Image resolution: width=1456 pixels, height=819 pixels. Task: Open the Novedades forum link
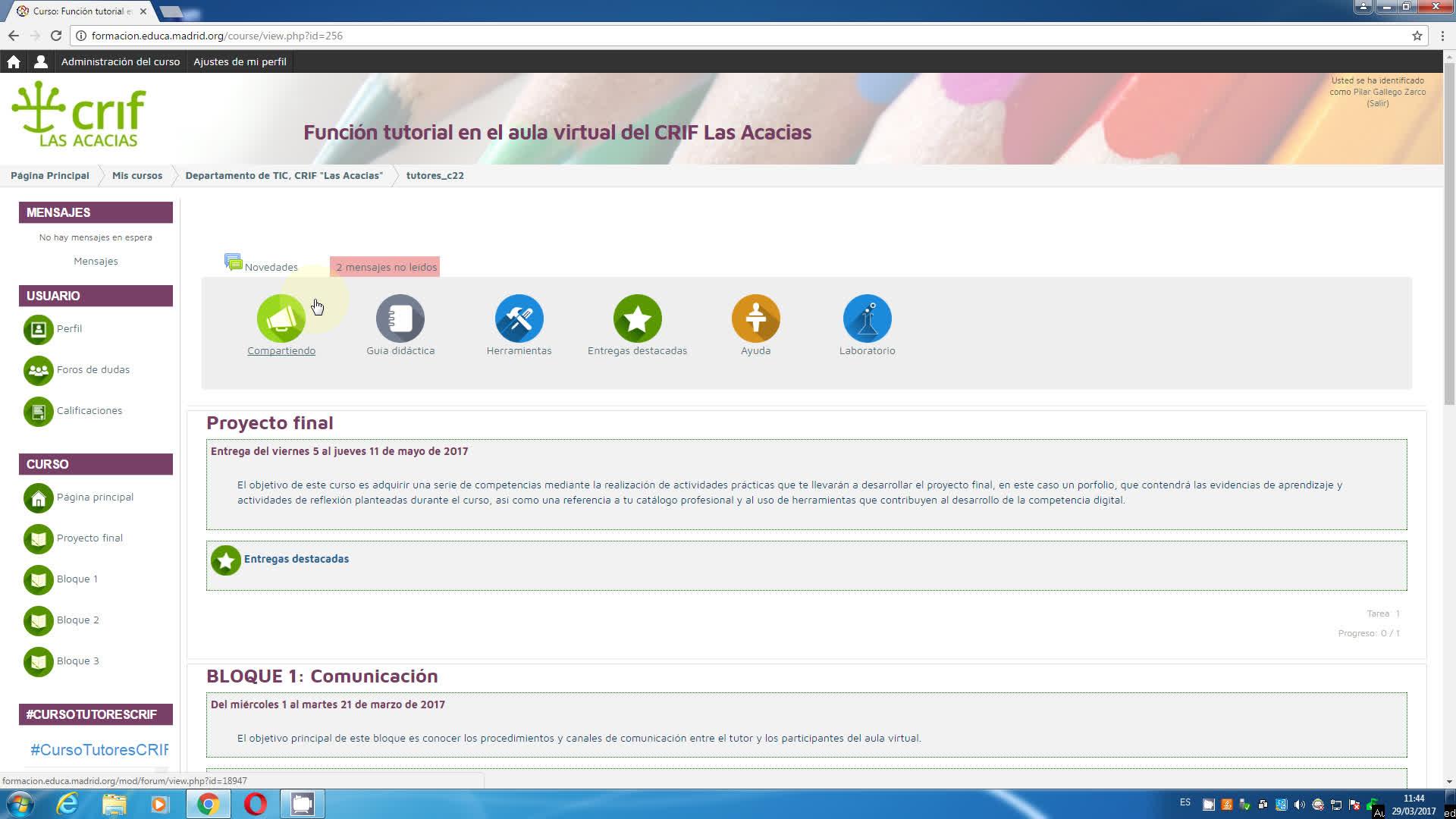[271, 267]
